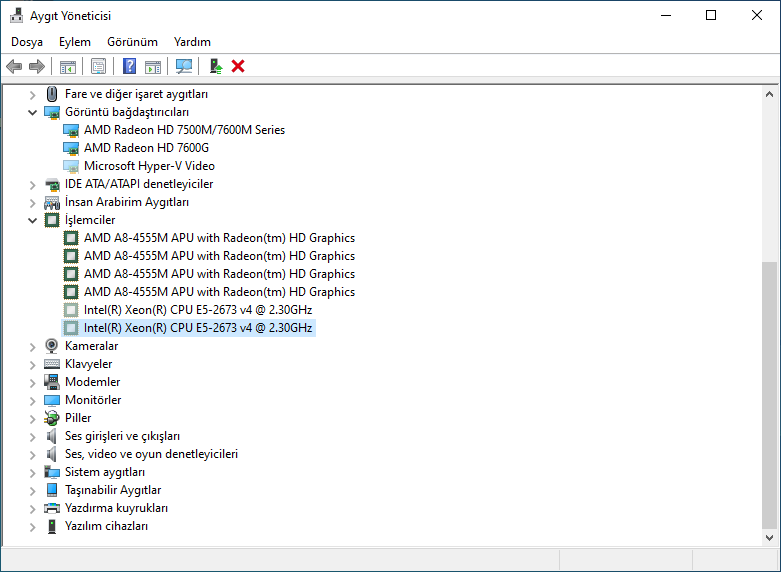781x572 pixels.
Task: Click the scrollbar down arrow
Action: pos(770,537)
